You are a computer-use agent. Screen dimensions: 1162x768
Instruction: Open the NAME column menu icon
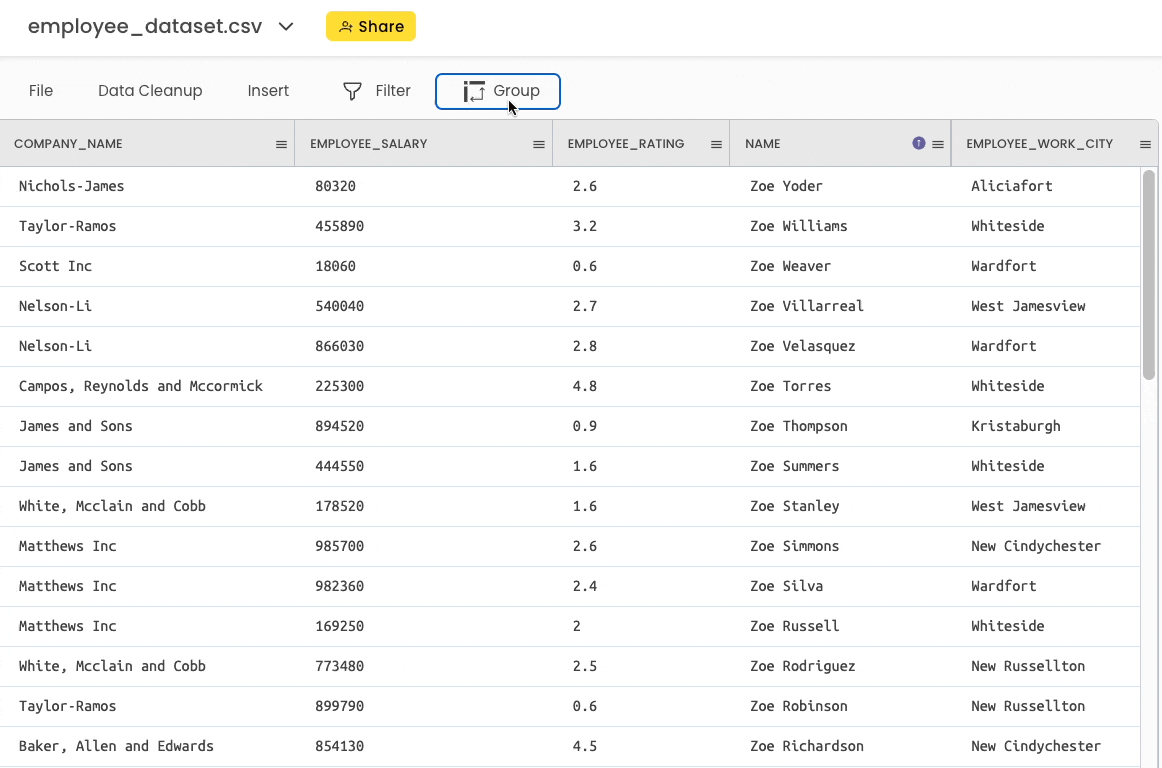(x=938, y=145)
